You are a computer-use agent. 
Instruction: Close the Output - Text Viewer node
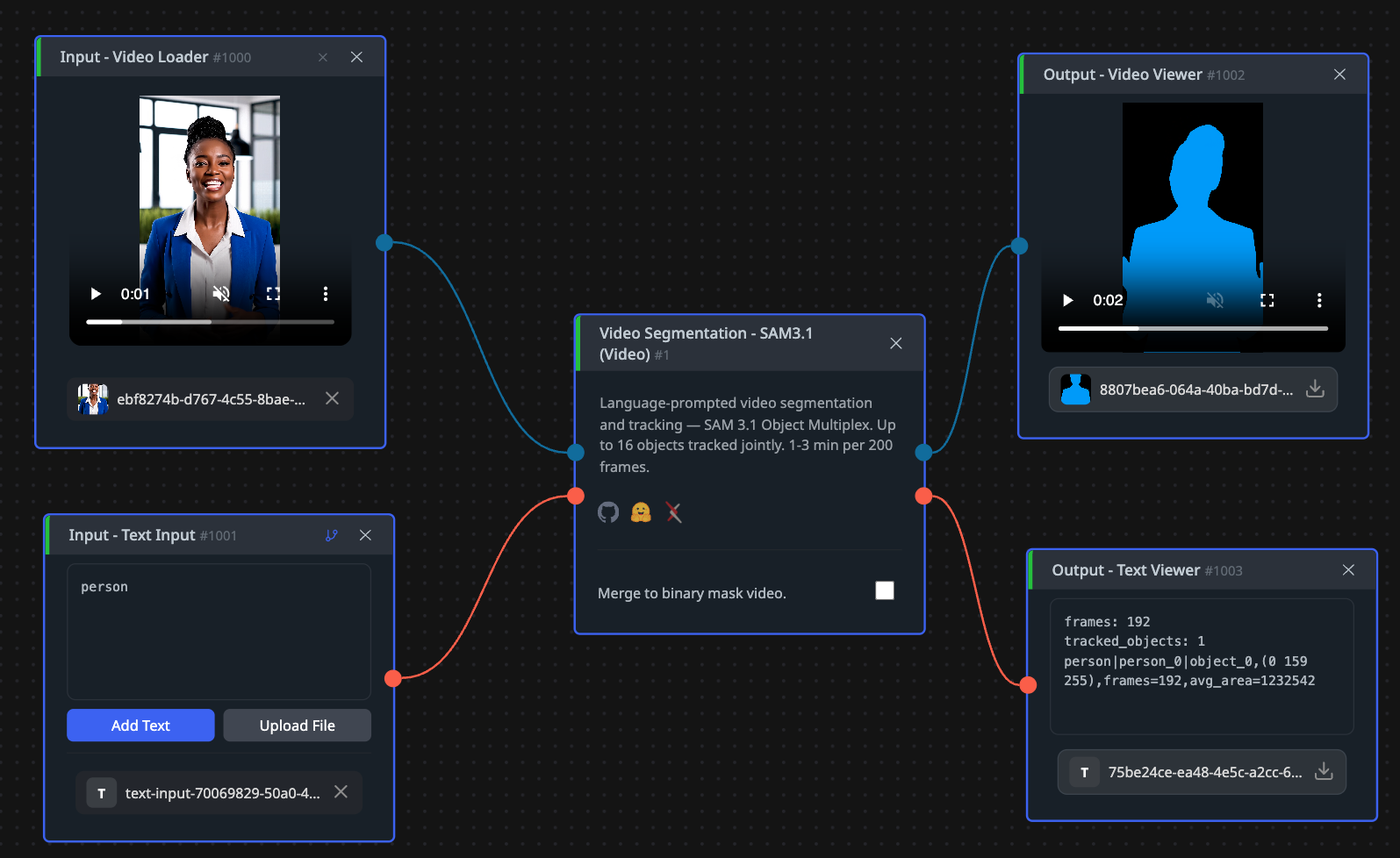pyautogui.click(x=1348, y=570)
